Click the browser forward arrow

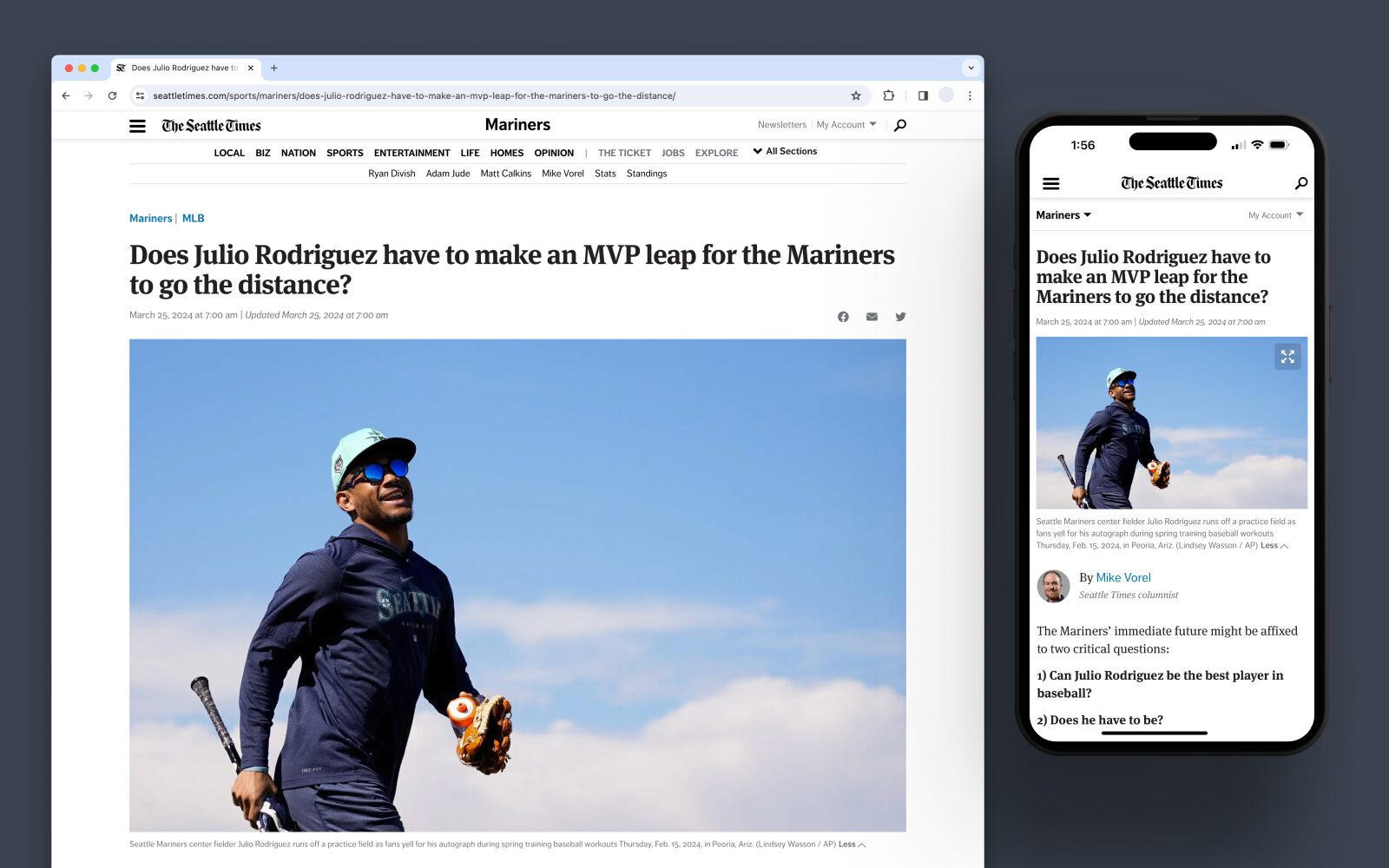[89, 95]
